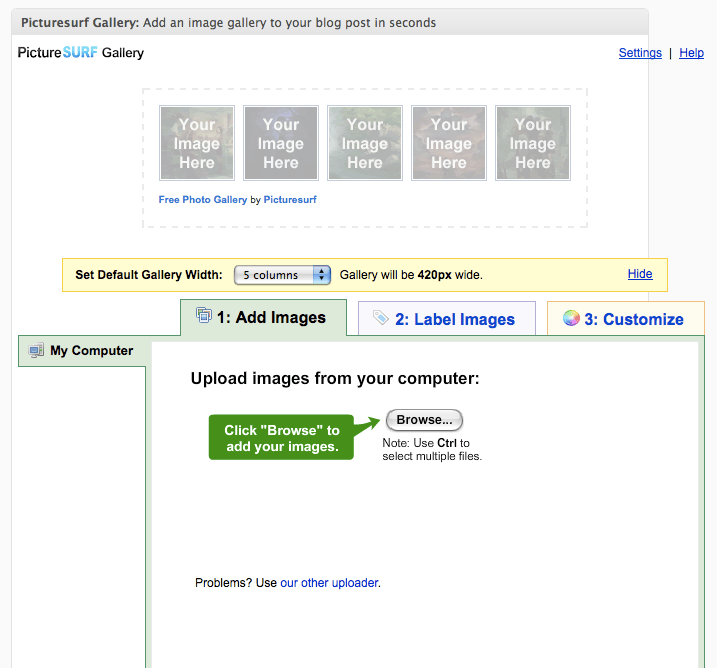Click the Add Images tab icon
This screenshot has height=668, width=717.
[204, 316]
